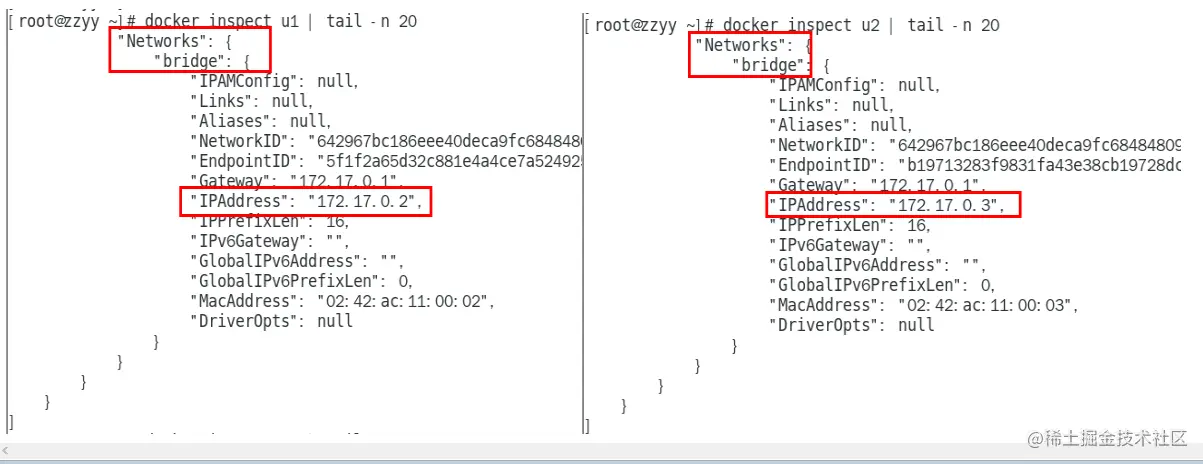
Task: Click the right IPAMConfig null line
Action: (854, 85)
